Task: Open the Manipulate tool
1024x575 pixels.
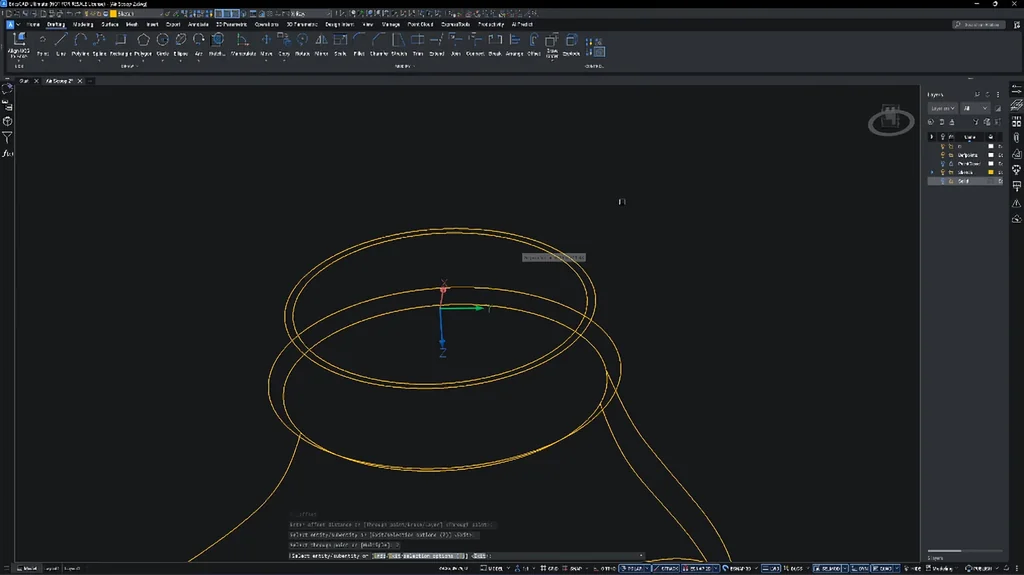Action: [x=243, y=44]
